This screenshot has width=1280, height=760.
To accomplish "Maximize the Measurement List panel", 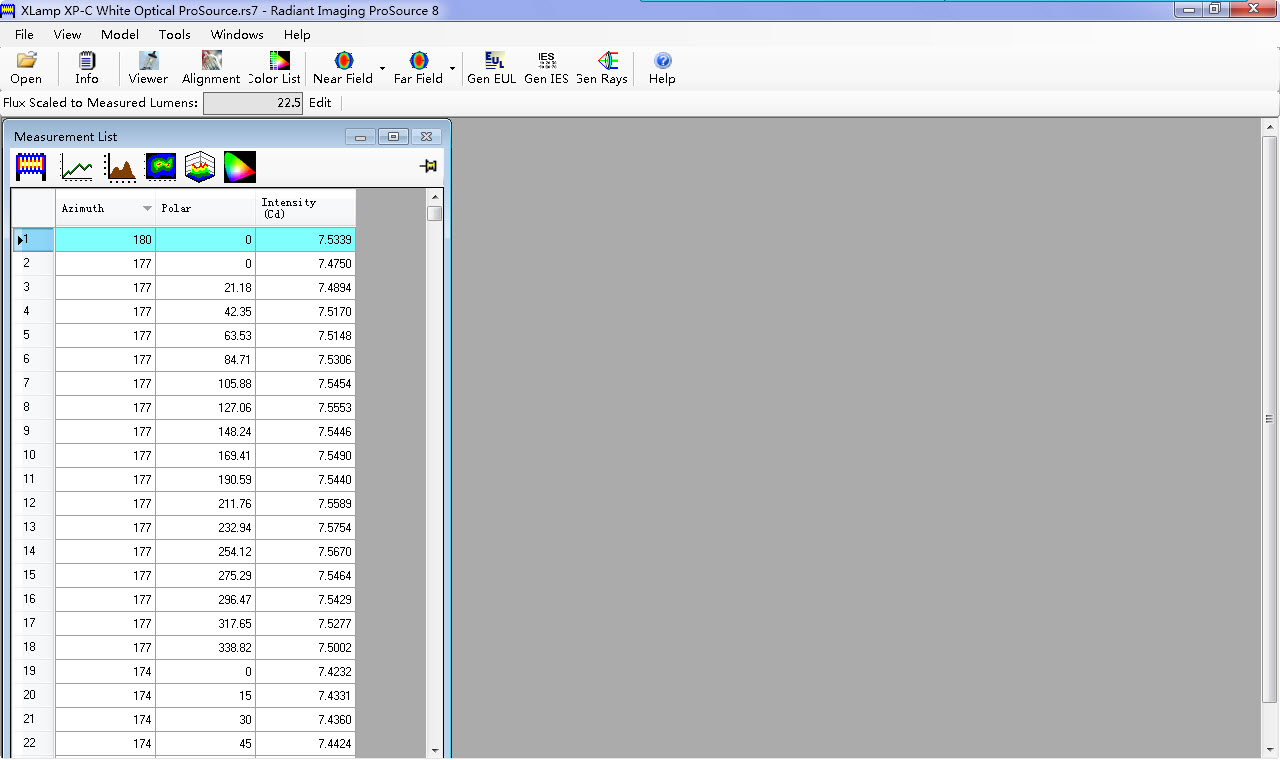I will click(x=393, y=136).
